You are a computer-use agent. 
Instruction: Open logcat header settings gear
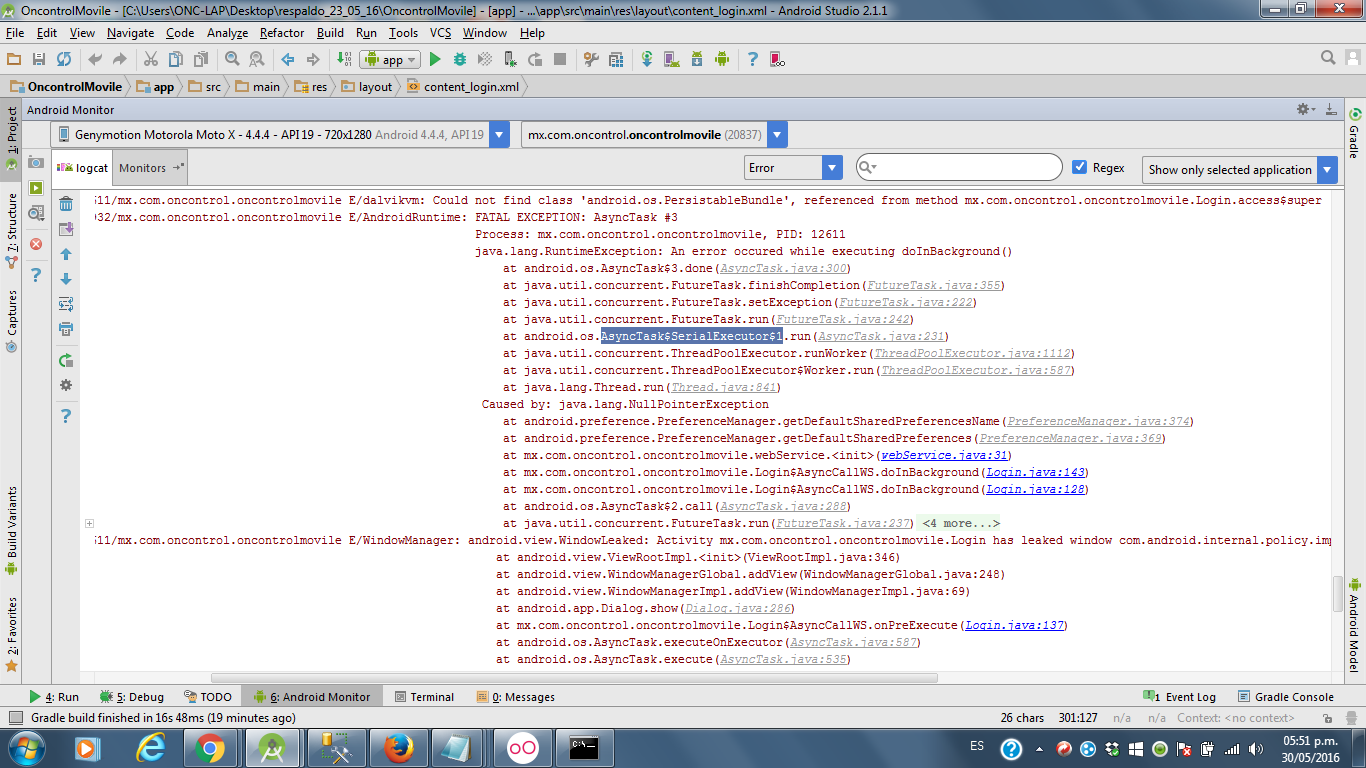click(66, 385)
